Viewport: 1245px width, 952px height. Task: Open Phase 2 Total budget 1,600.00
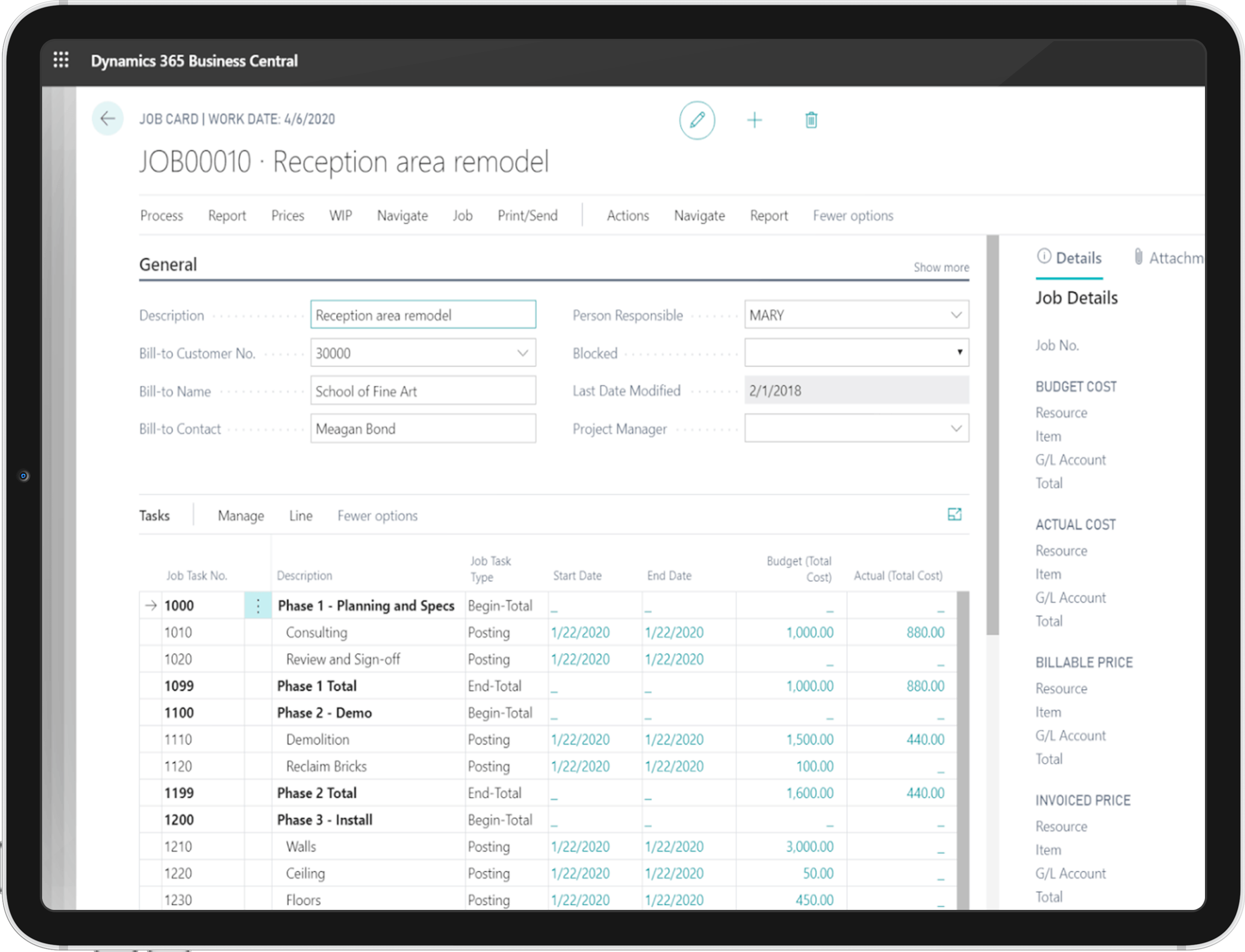[x=810, y=793]
